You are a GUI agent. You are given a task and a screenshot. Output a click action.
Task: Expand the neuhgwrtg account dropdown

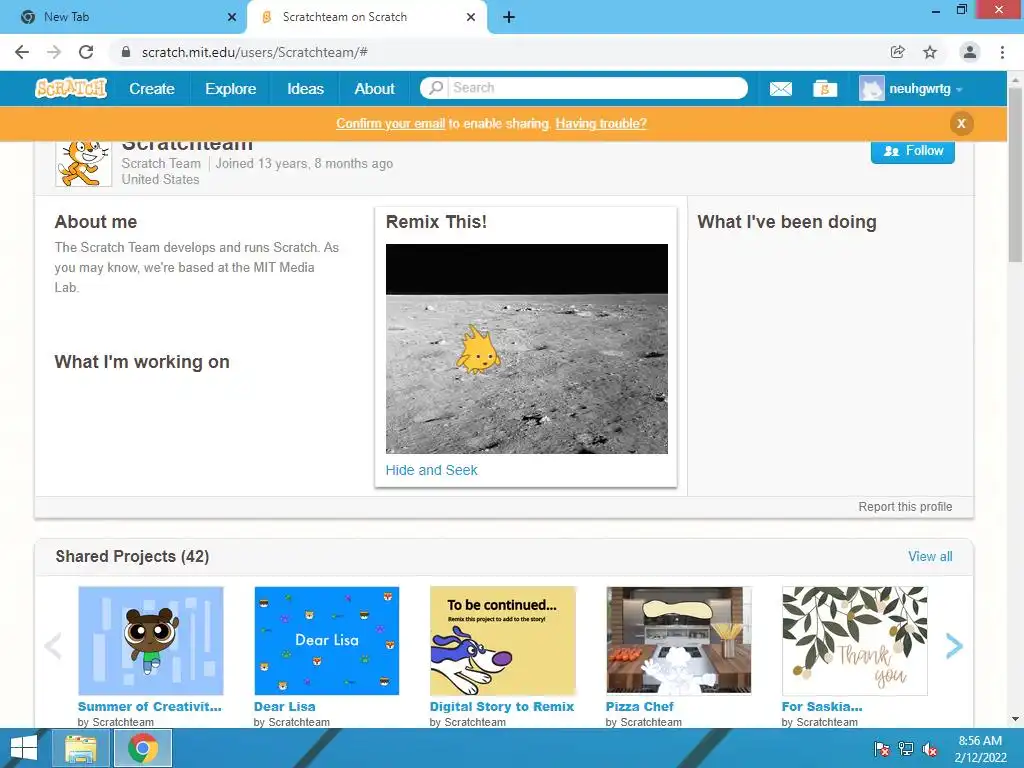click(959, 89)
